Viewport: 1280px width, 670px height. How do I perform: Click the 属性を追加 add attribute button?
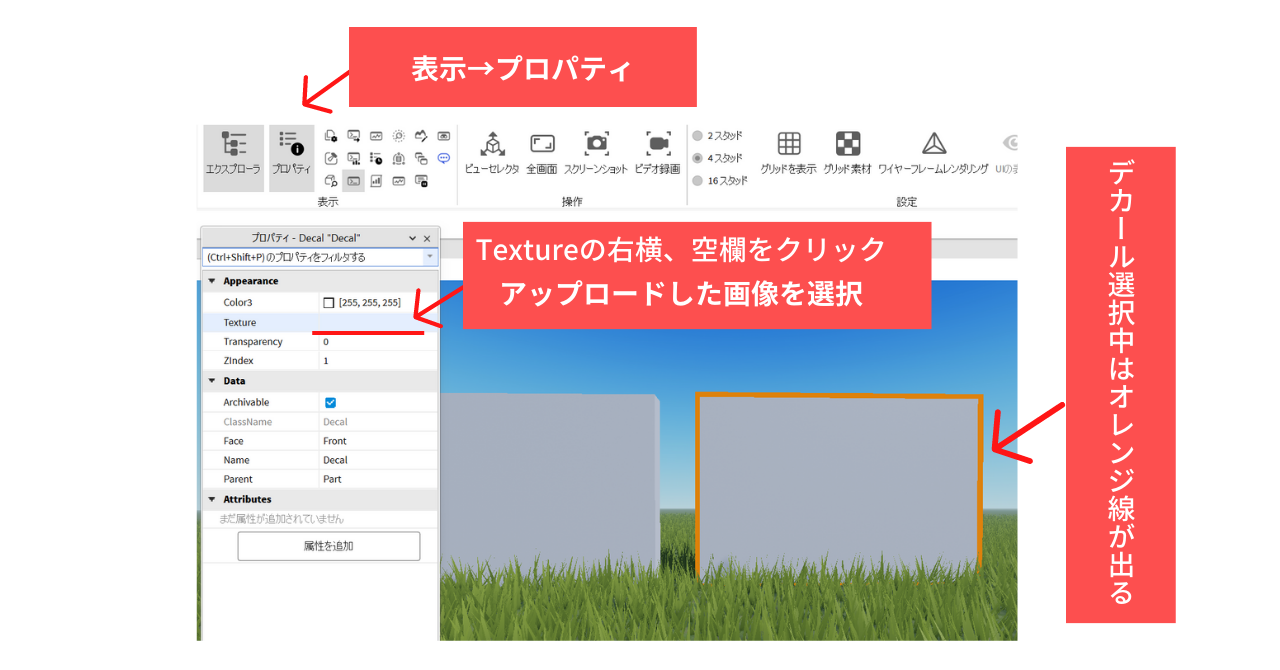[x=328, y=546]
